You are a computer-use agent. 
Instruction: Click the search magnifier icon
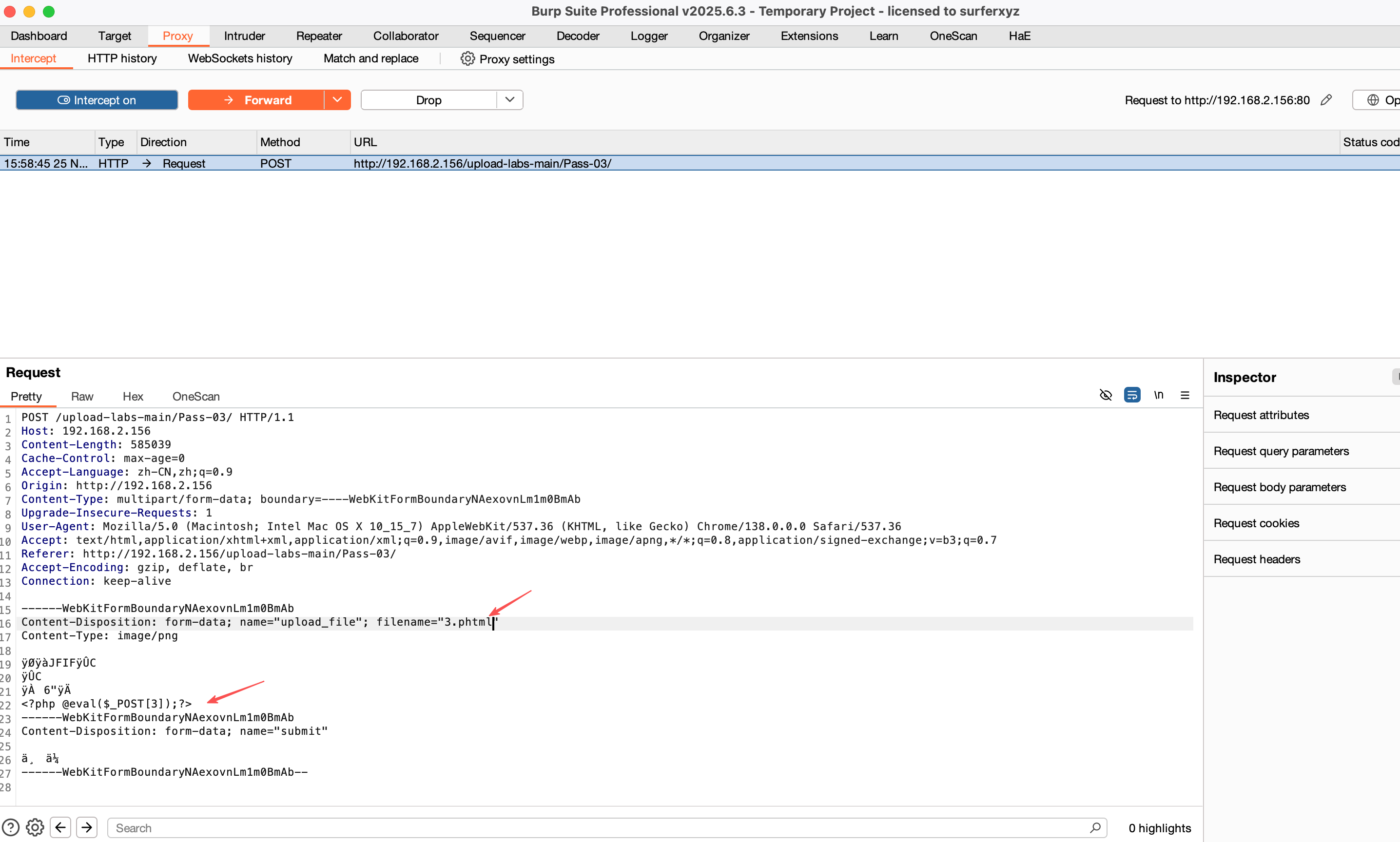click(x=1095, y=827)
